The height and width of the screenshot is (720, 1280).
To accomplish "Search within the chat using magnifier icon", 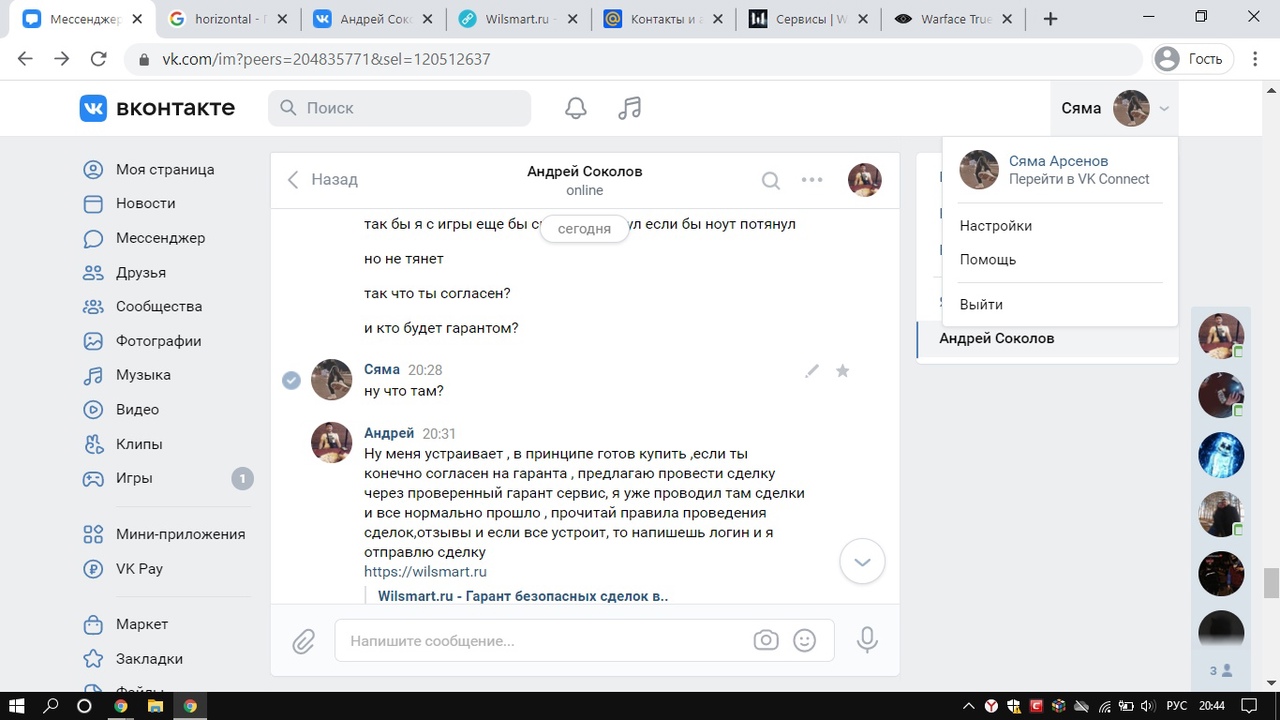I will click(771, 180).
